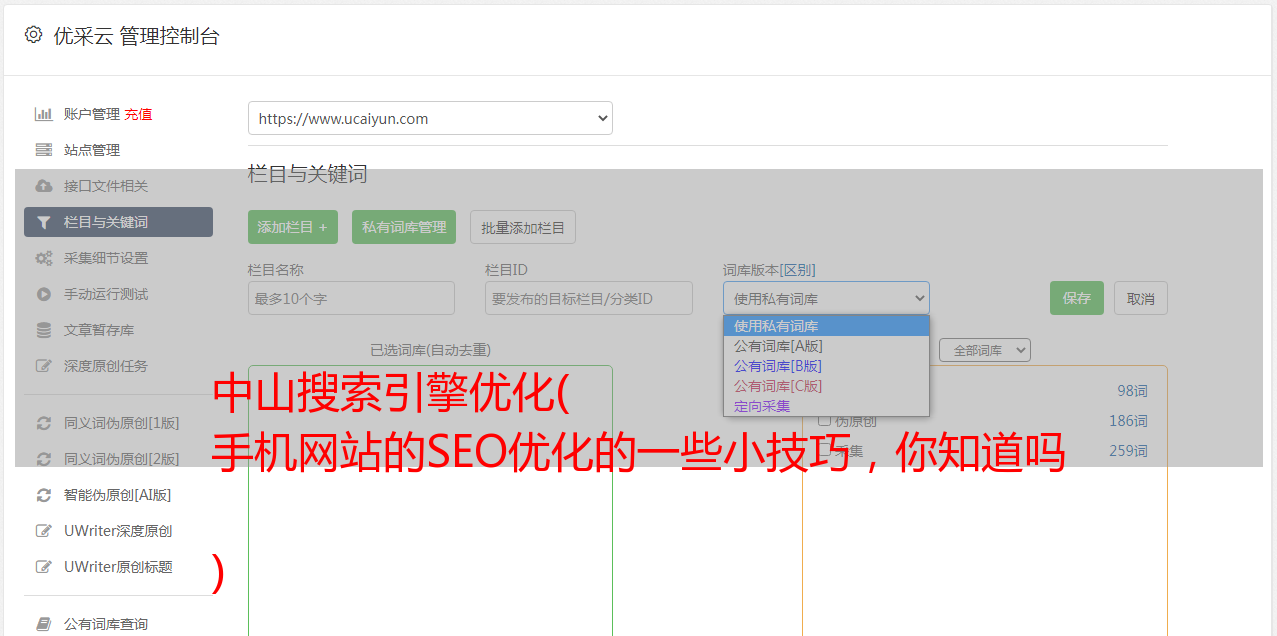
Task: Click the 栏目ID input field
Action: [x=589, y=298]
